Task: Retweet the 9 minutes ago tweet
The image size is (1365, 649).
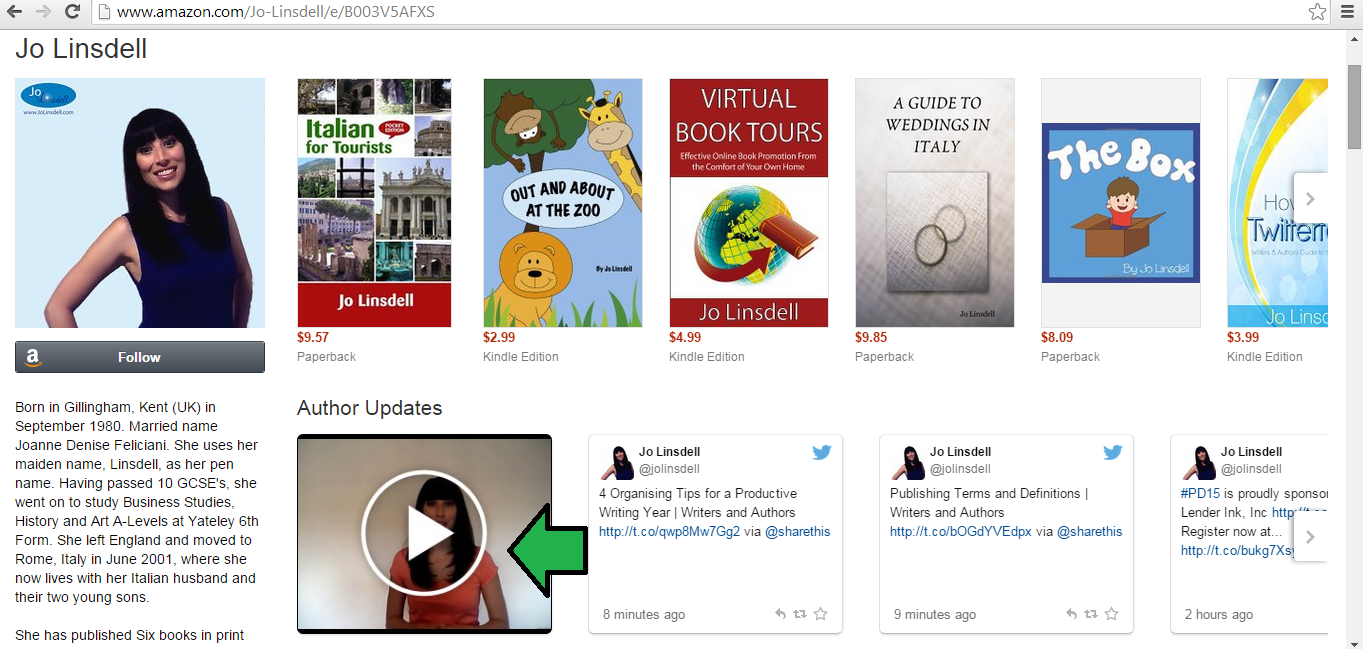Action: tap(1091, 614)
